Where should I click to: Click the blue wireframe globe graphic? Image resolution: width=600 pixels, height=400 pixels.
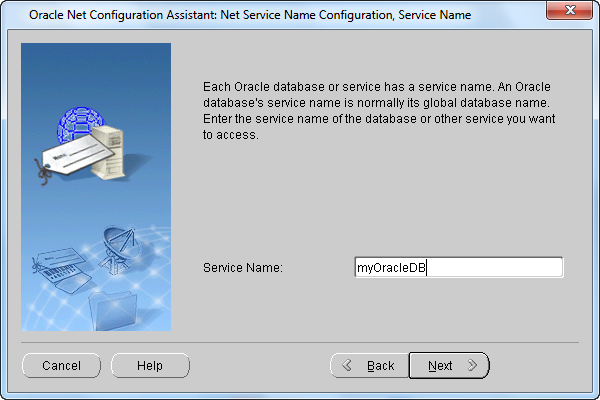79,124
